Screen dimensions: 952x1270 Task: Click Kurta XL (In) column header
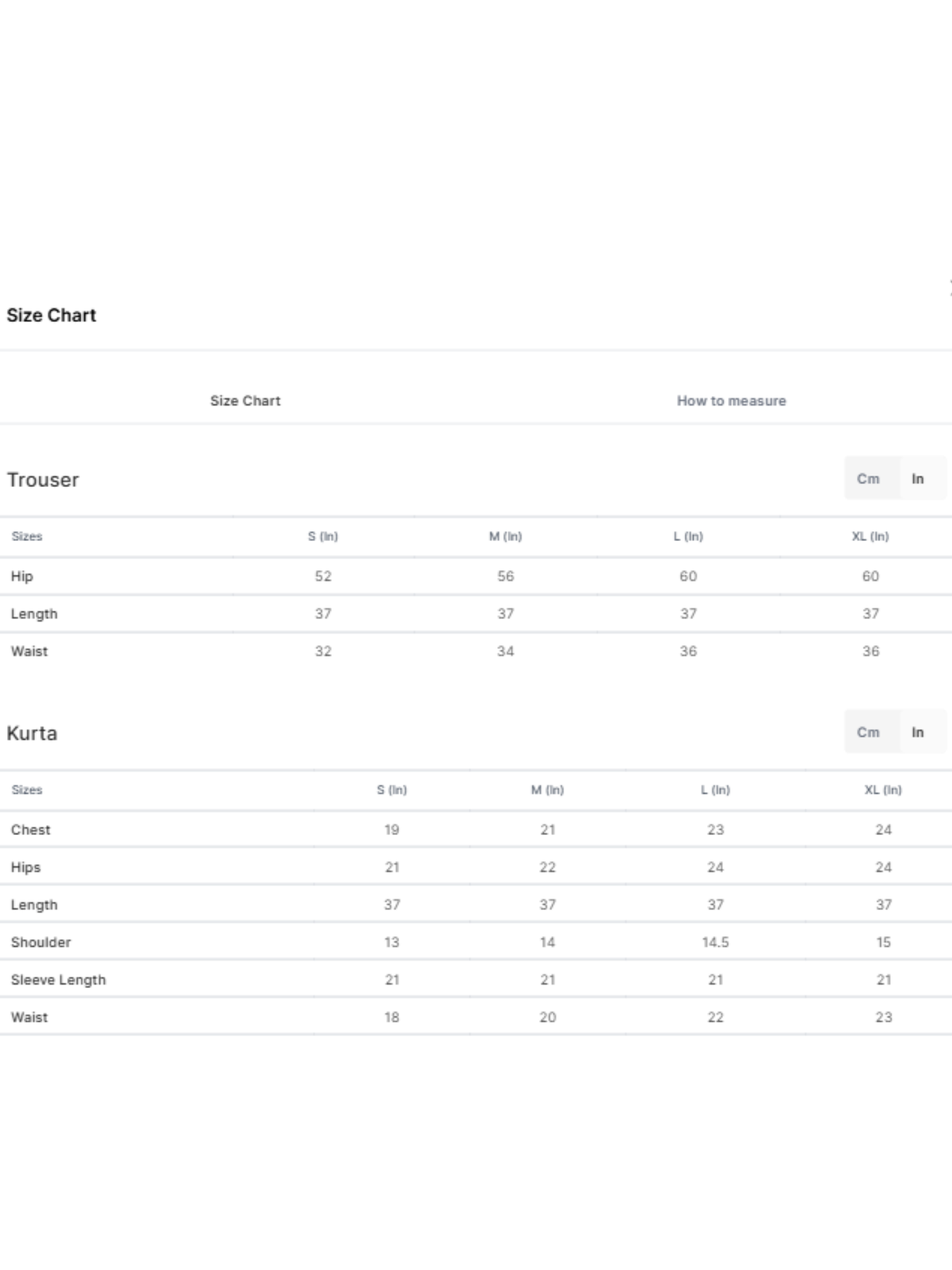point(883,790)
